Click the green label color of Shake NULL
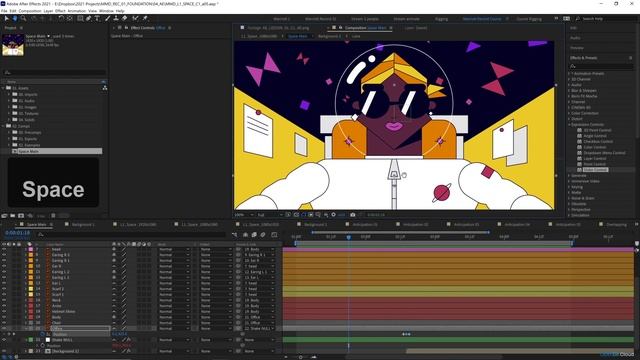The height and width of the screenshot is (360, 640). [x=31, y=340]
